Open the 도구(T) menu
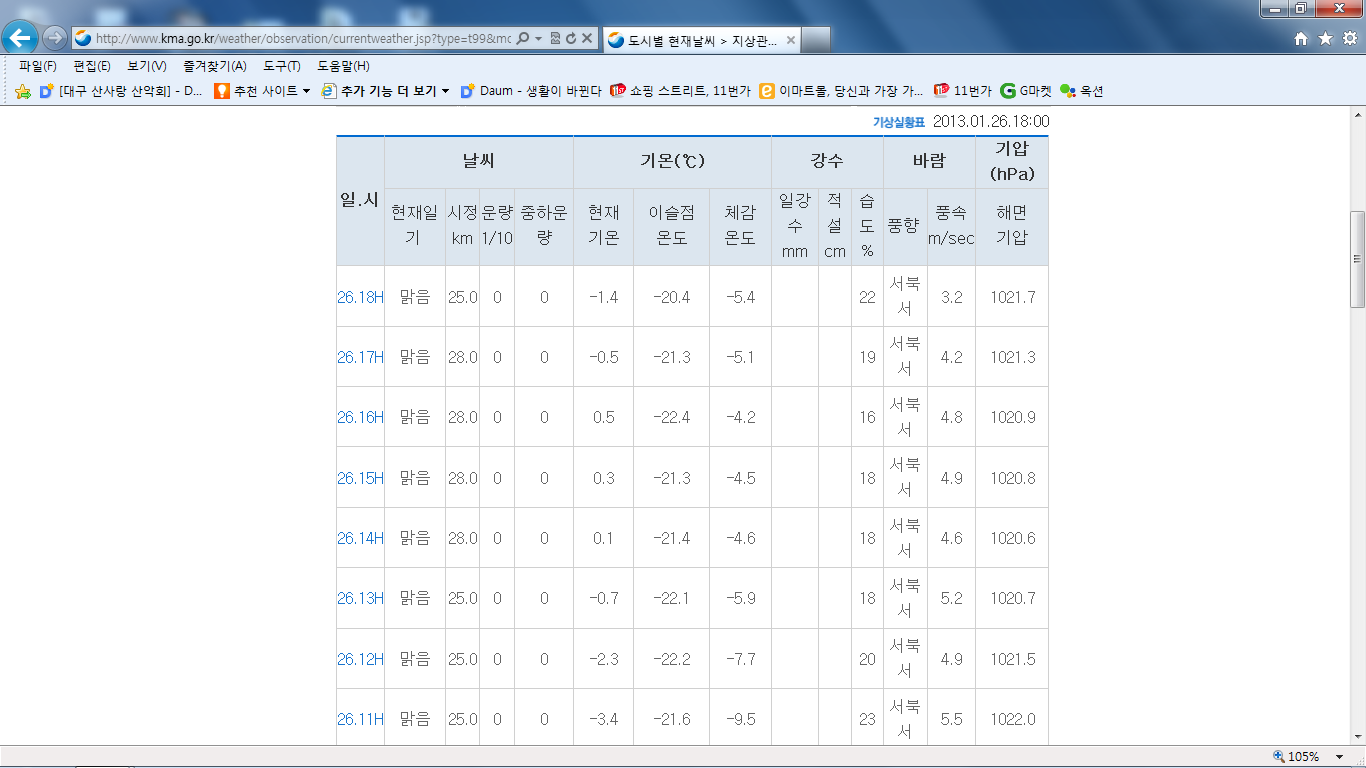The image size is (1366, 768). point(282,66)
